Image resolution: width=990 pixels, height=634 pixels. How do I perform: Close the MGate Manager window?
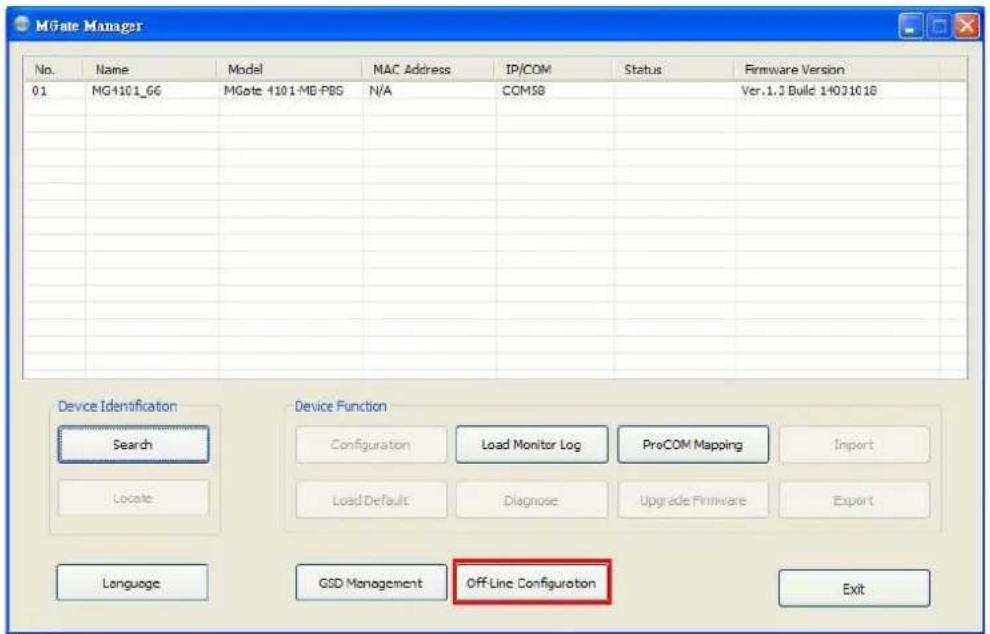(967, 27)
